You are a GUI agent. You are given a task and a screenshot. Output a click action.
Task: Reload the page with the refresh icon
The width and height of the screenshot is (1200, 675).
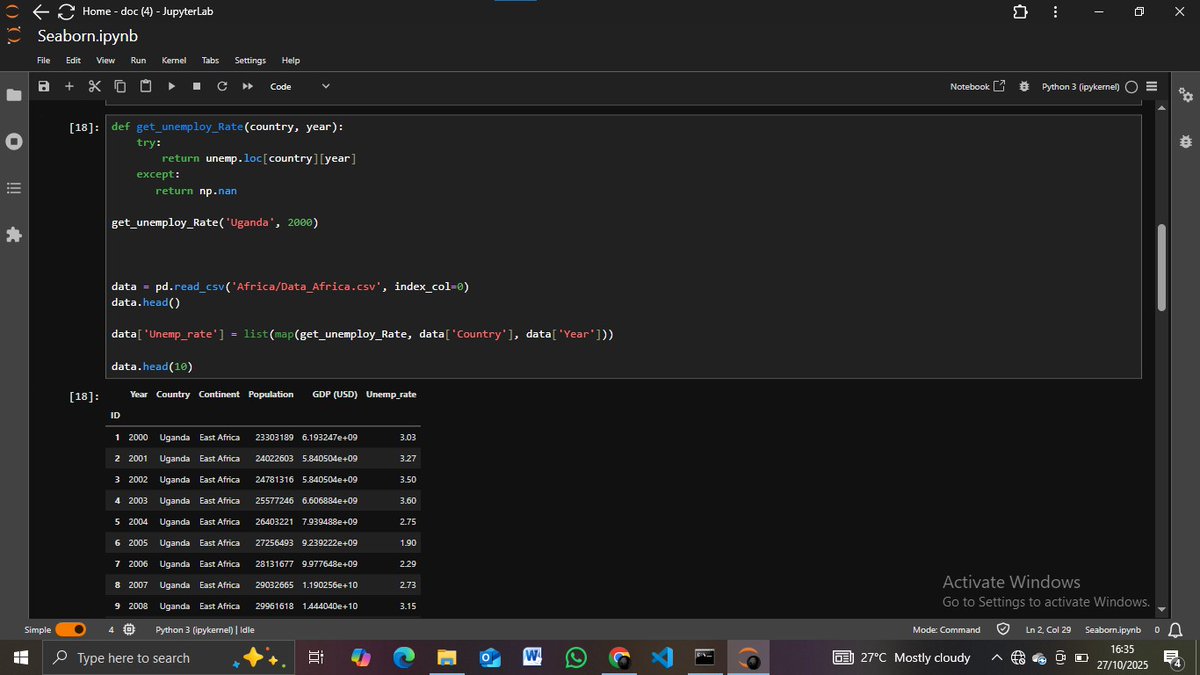coord(66,12)
